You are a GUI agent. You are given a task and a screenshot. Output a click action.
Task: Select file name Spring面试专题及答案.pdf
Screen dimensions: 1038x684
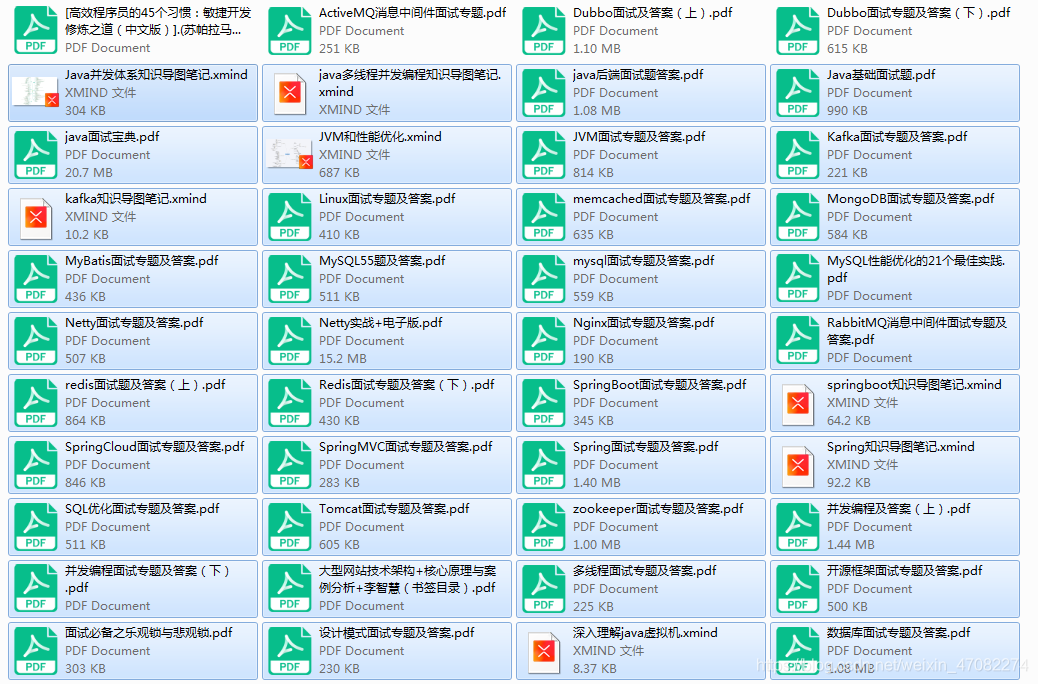[645, 447]
